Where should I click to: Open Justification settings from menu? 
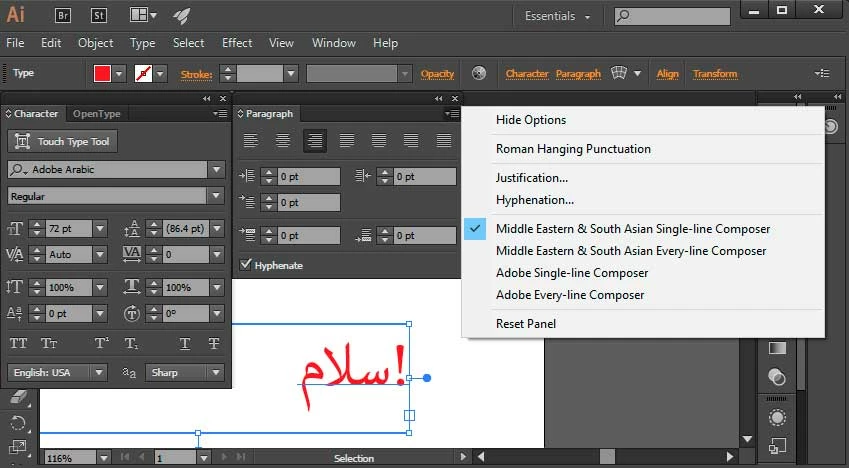[x=532, y=178]
